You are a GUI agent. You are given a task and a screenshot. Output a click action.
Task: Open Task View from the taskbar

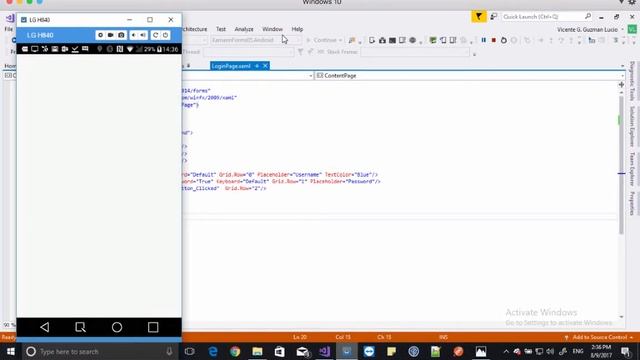(x=189, y=351)
